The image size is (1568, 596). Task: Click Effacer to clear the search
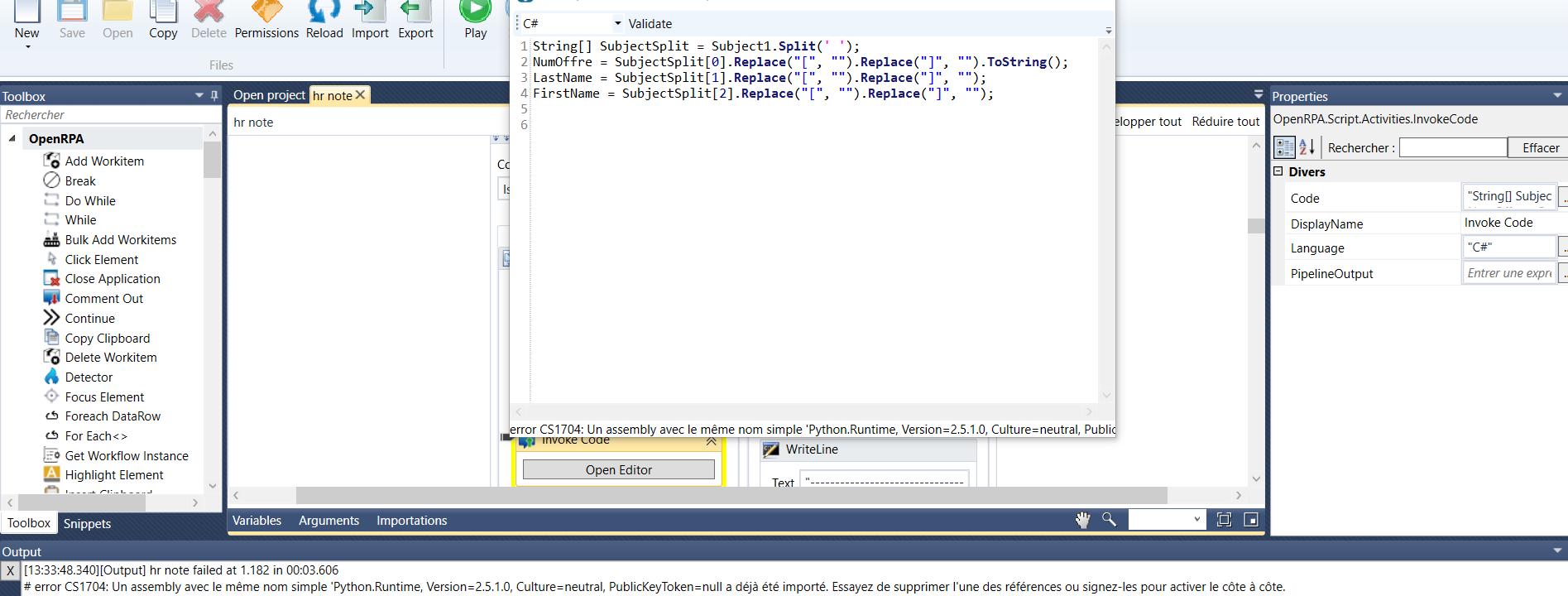1540,147
